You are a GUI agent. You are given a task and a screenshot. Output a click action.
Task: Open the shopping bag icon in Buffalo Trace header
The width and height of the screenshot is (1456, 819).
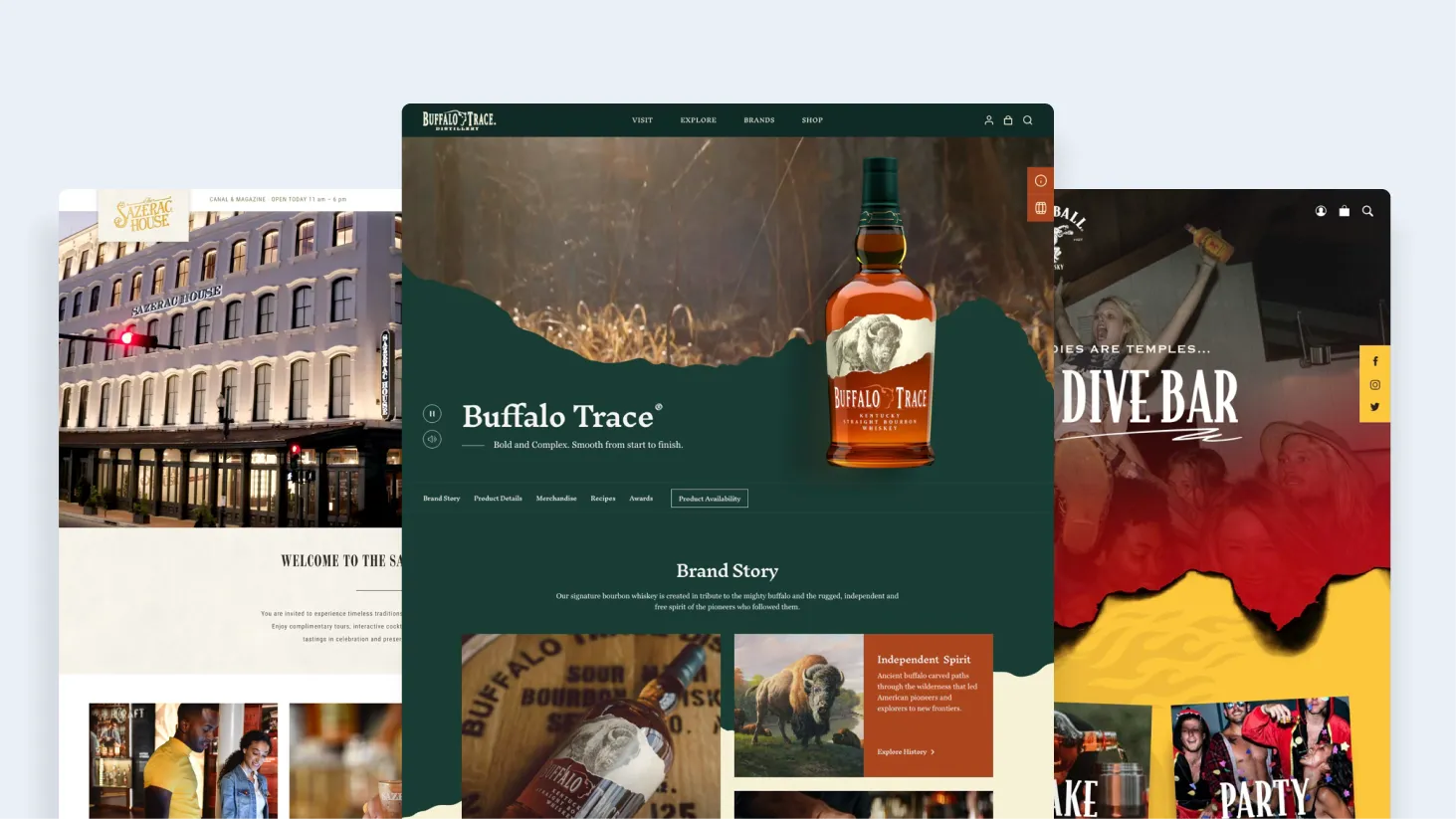[1008, 120]
